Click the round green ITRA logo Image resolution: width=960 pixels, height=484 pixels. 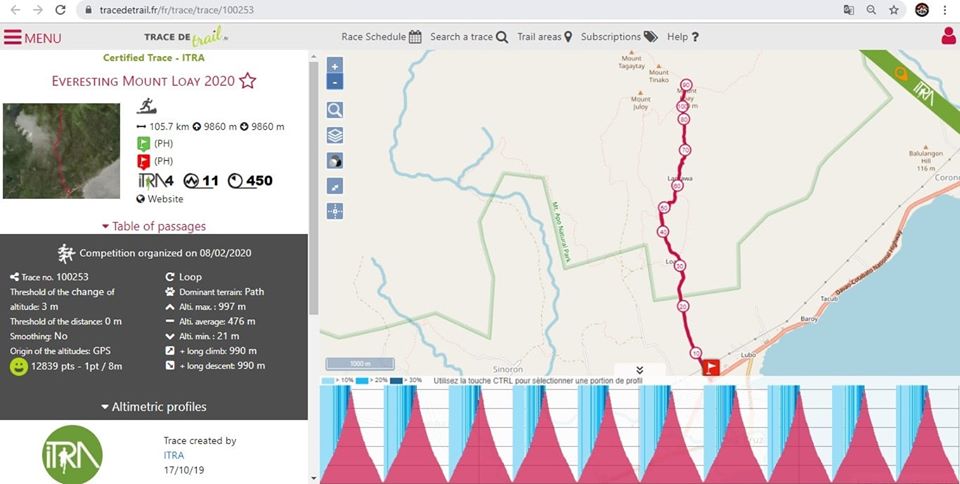tap(72, 454)
